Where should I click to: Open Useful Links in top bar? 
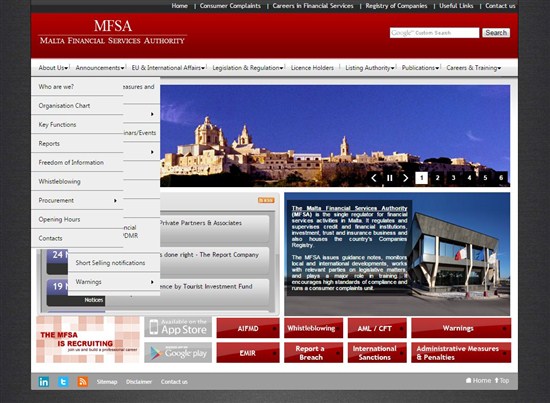(x=456, y=6)
